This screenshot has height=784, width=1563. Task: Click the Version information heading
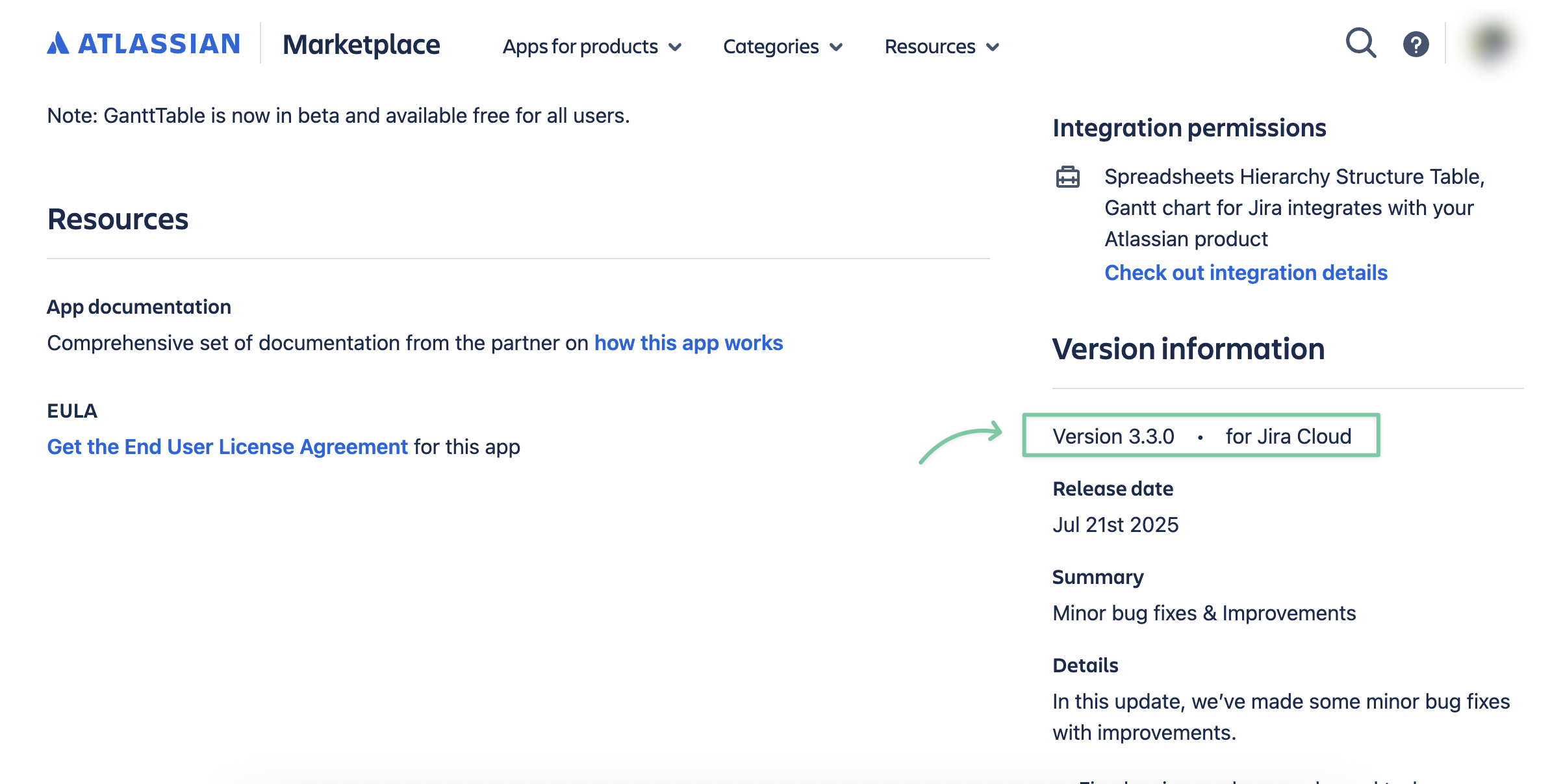point(1188,349)
